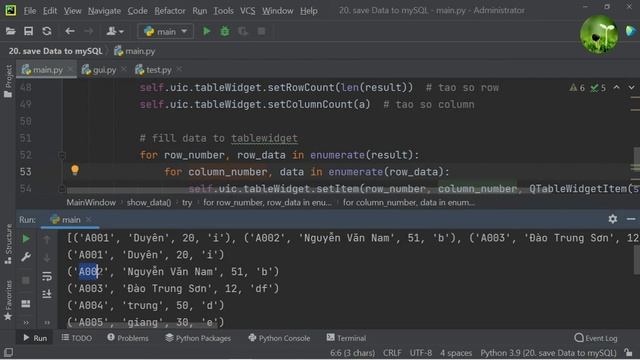Open the Run tool window tab
The height and width of the screenshot is (360, 640).
tap(35, 338)
